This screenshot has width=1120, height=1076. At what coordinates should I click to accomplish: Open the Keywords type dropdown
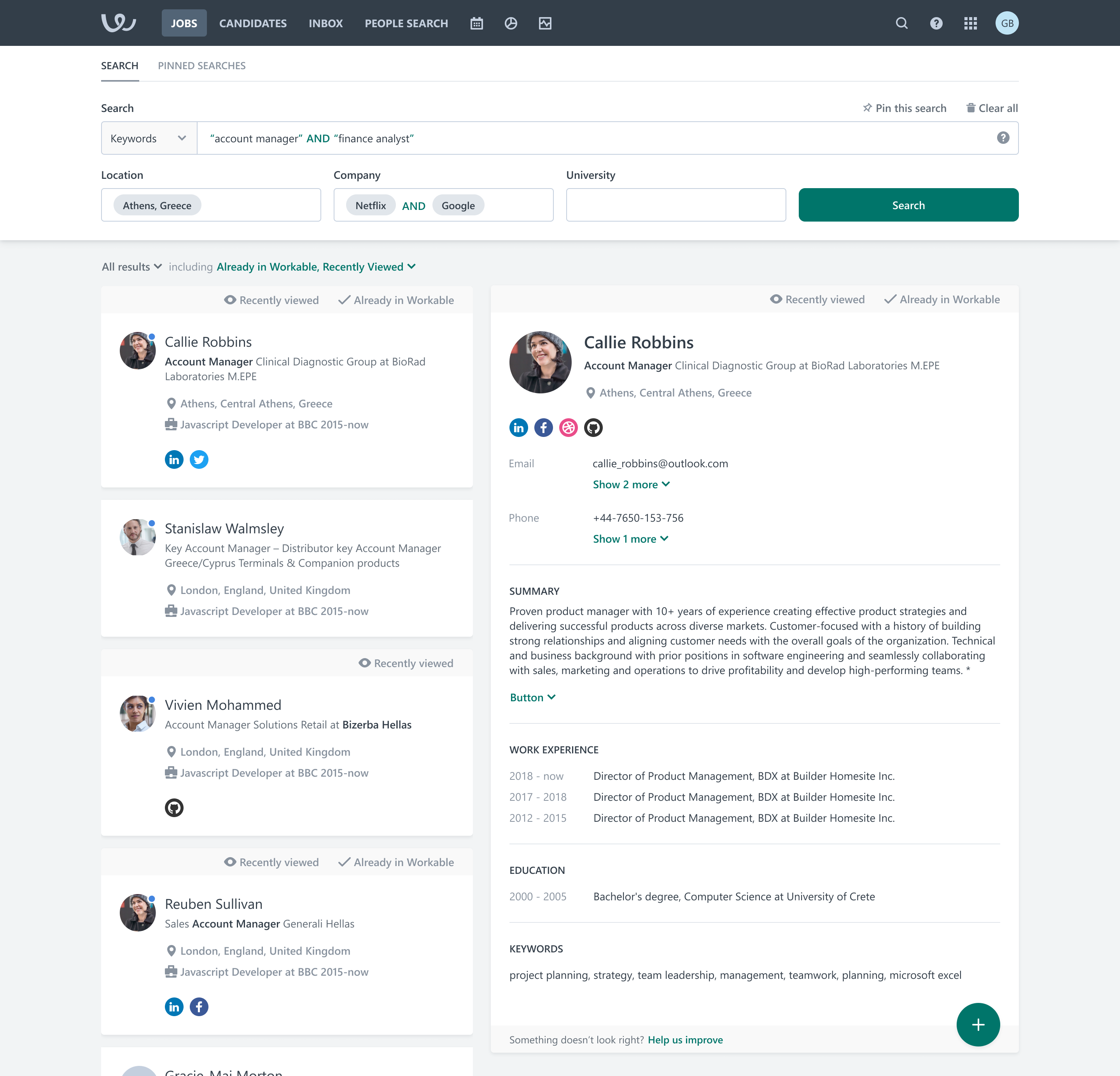coord(149,138)
